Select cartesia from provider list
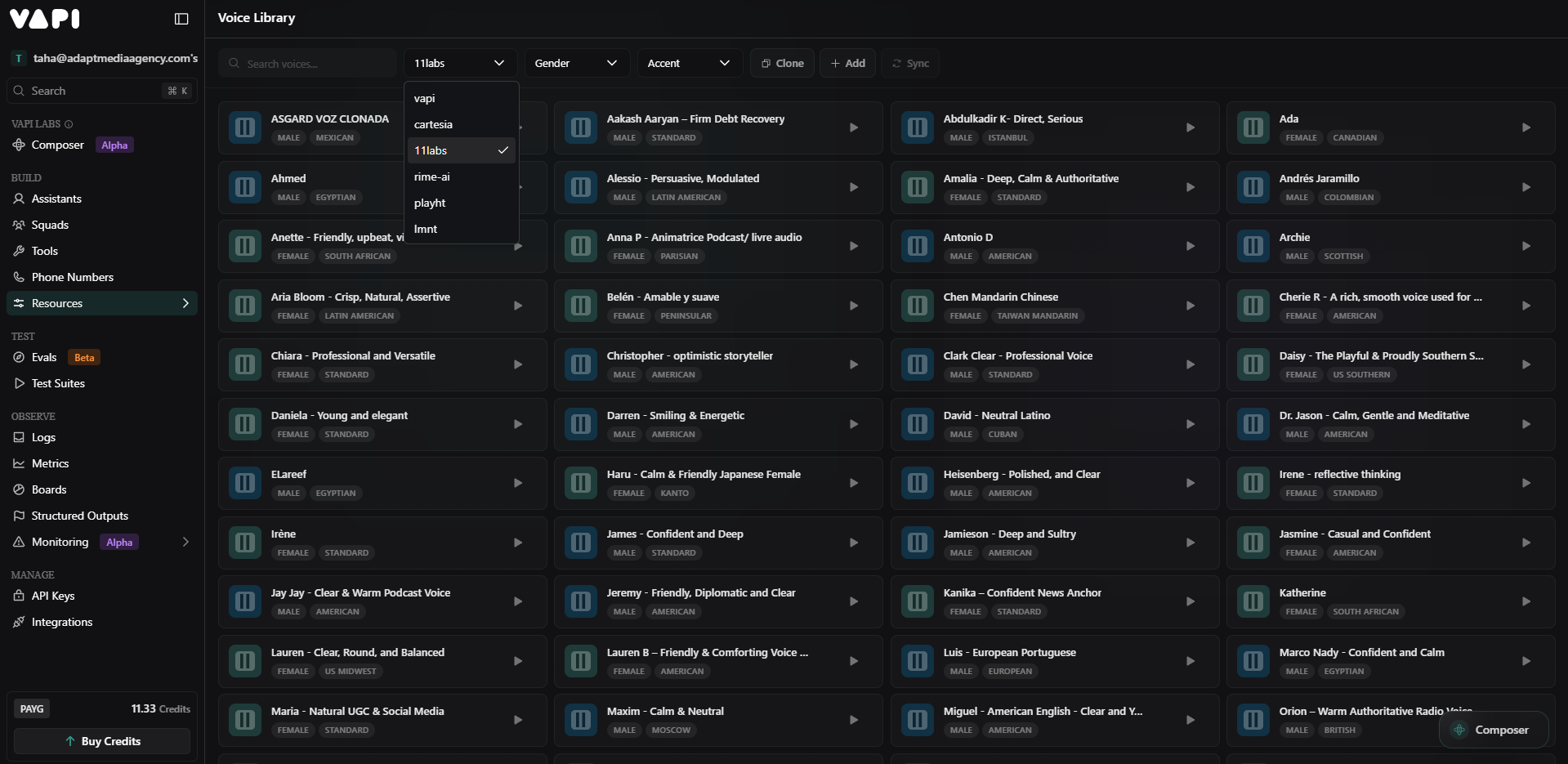Screen dimensions: 1568x764 [x=462, y=124]
